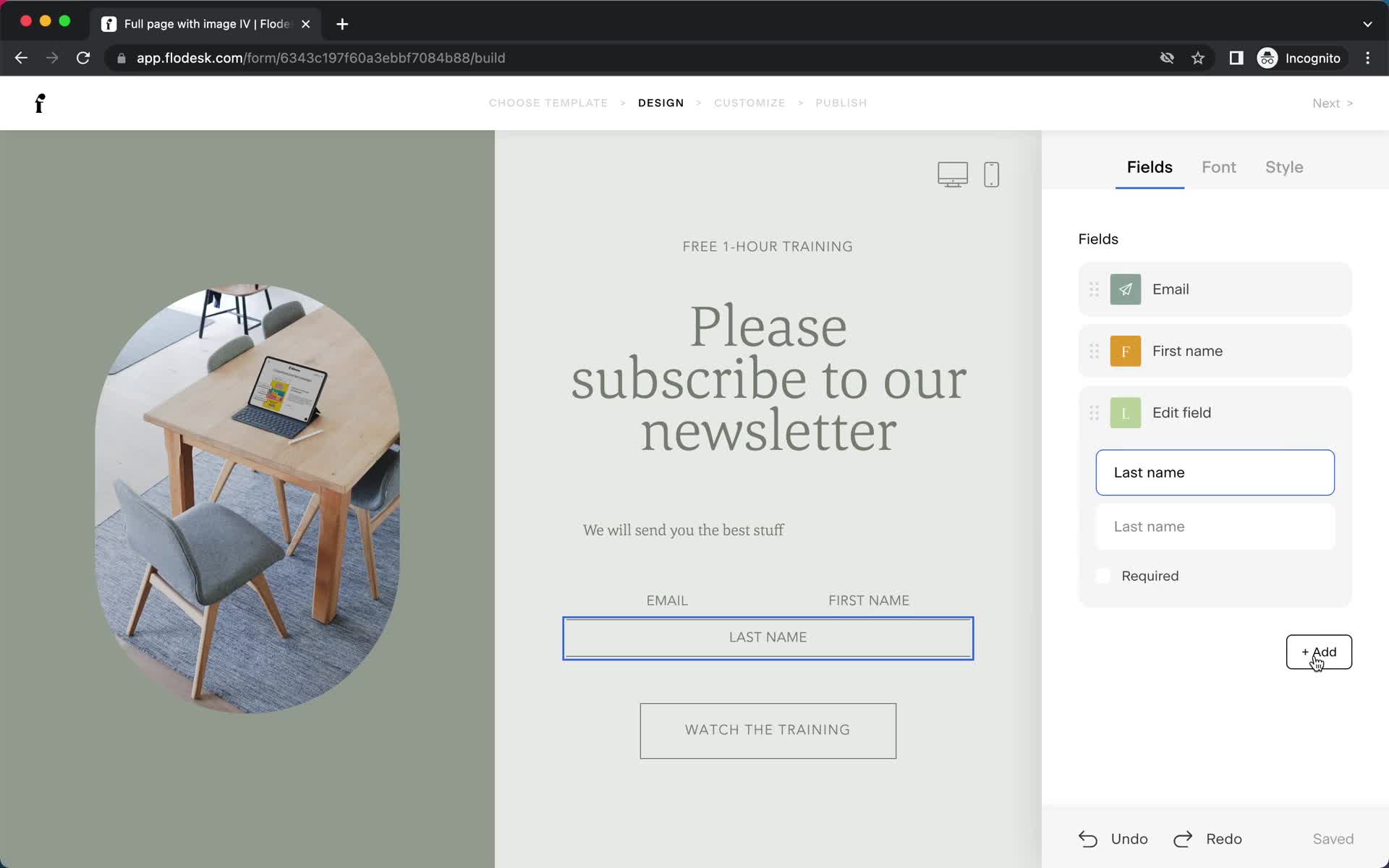Click the First name field icon
Viewport: 1389px width, 868px height.
click(1125, 350)
